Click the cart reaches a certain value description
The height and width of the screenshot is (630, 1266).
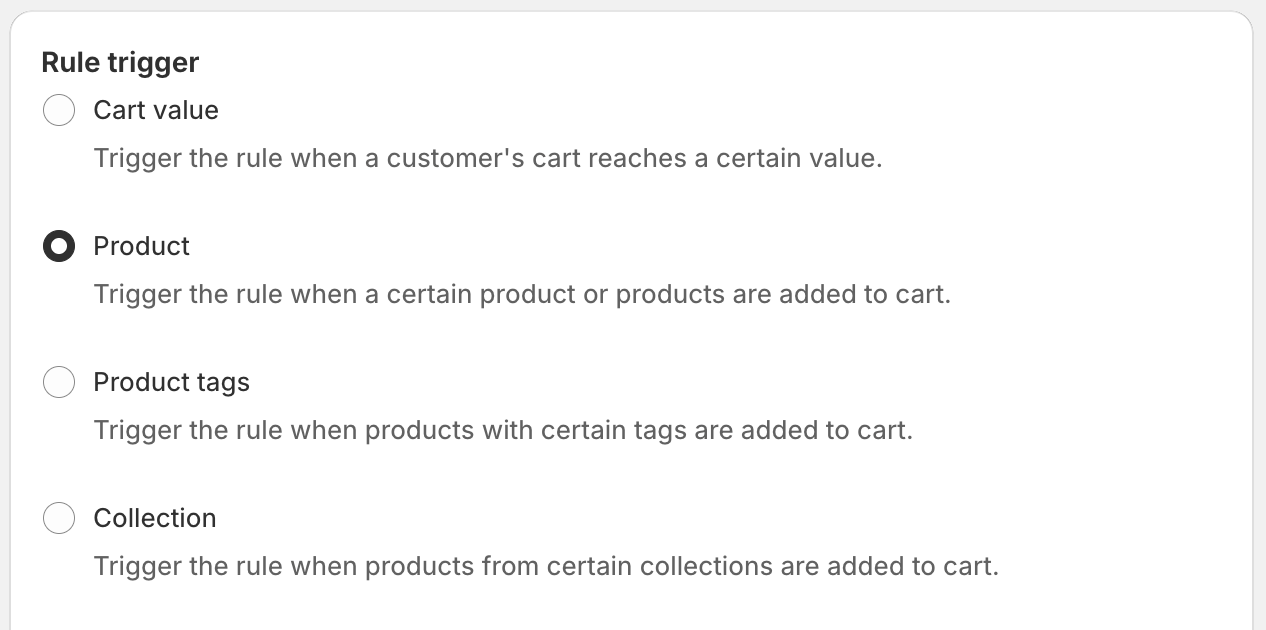(x=488, y=158)
